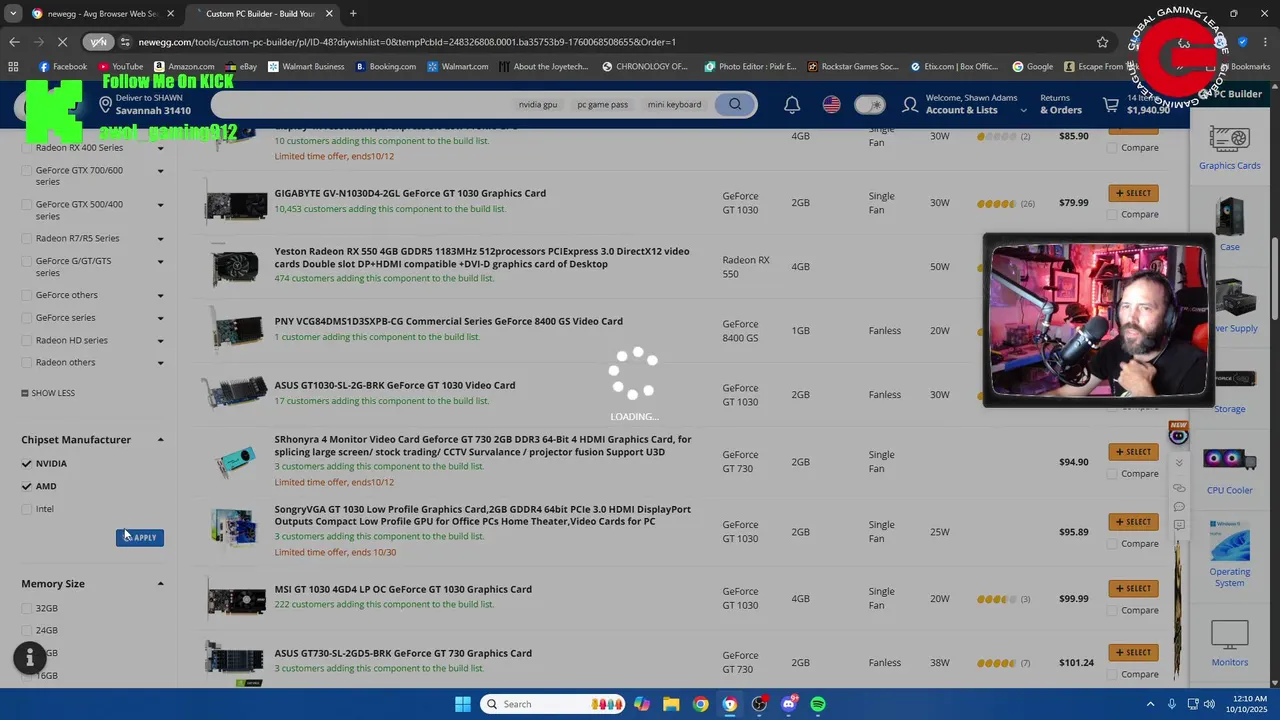Open Graphics Cards category in PC Builder sidebar

coord(1229,147)
